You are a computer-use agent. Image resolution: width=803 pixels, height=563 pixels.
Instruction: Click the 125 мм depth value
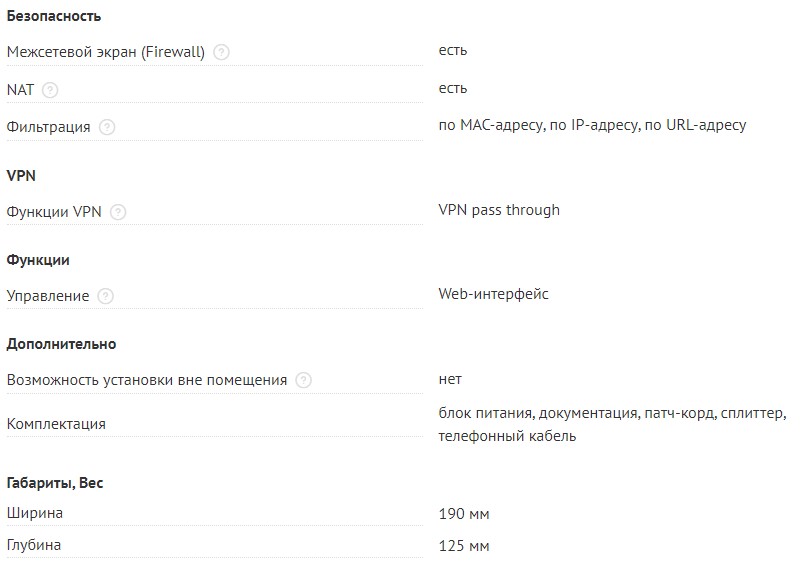click(x=464, y=546)
